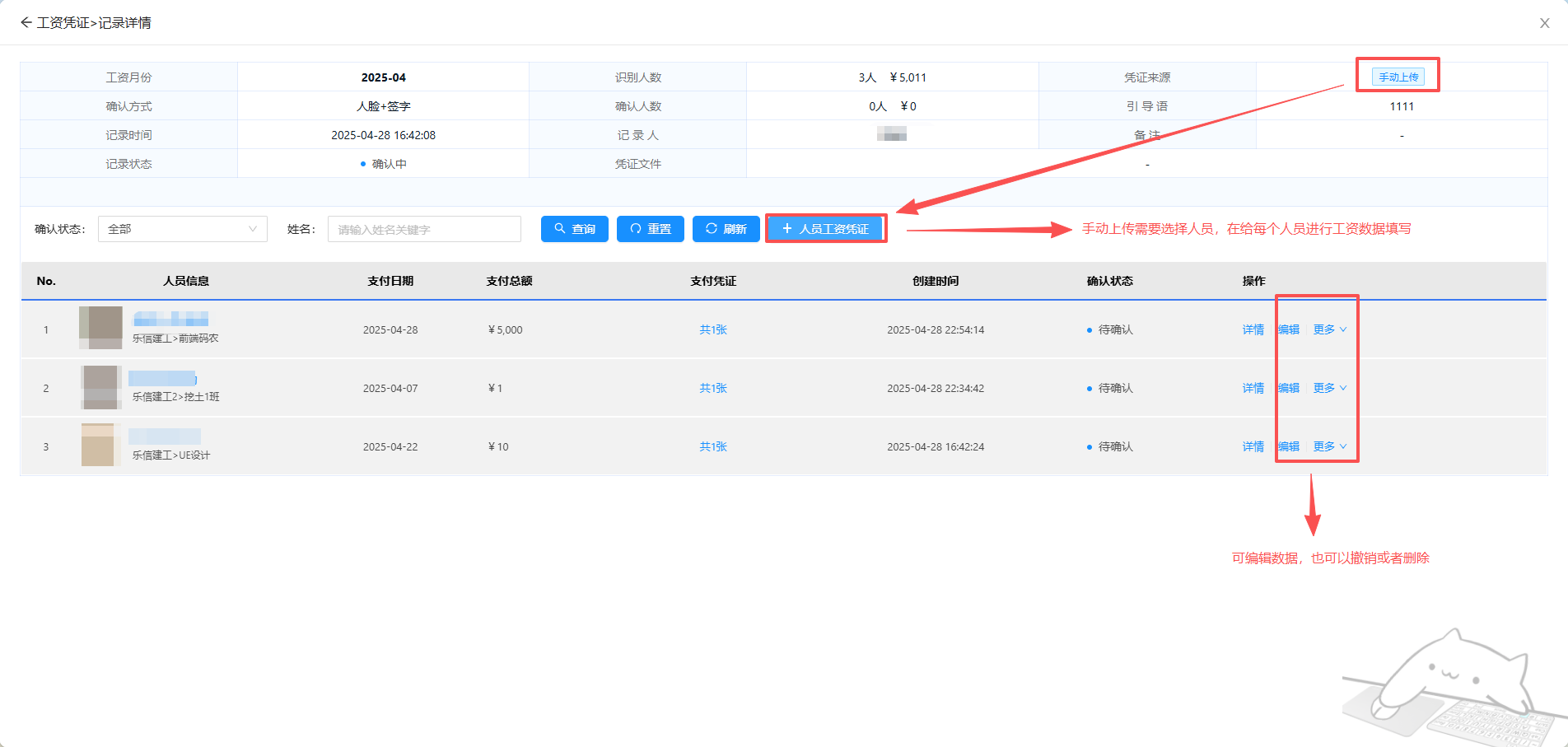Click 详情 for the third person
1568x747 pixels.
click(1253, 446)
